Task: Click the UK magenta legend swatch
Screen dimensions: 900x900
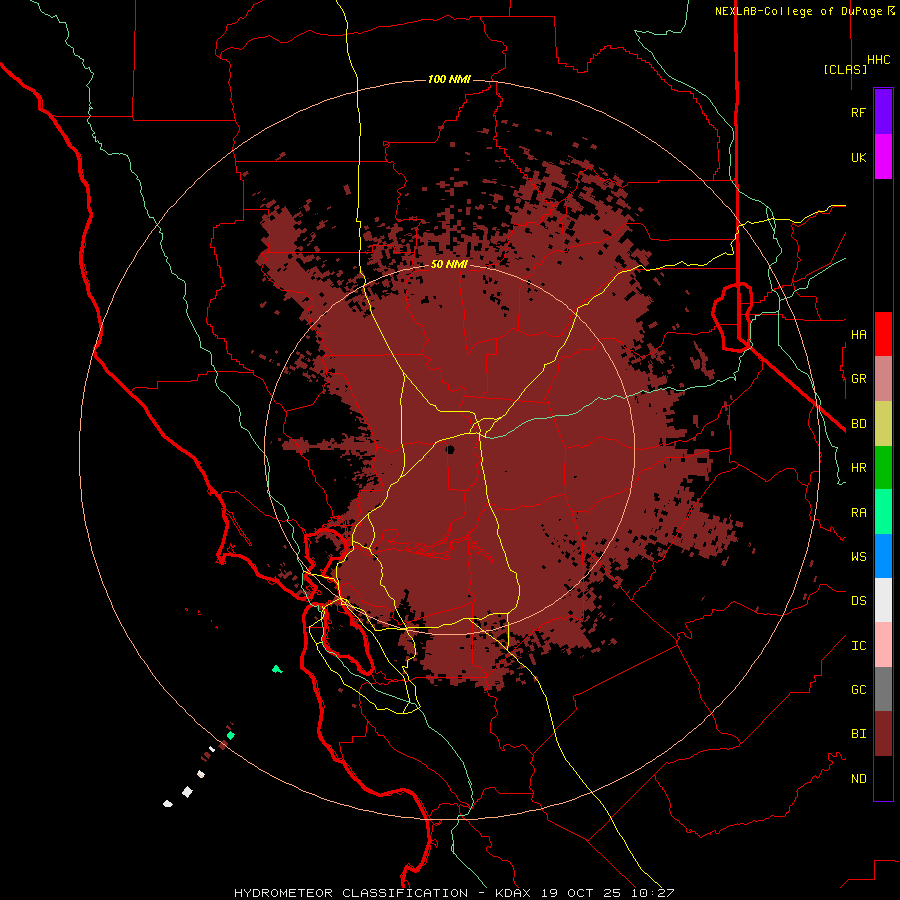Action: point(883,157)
